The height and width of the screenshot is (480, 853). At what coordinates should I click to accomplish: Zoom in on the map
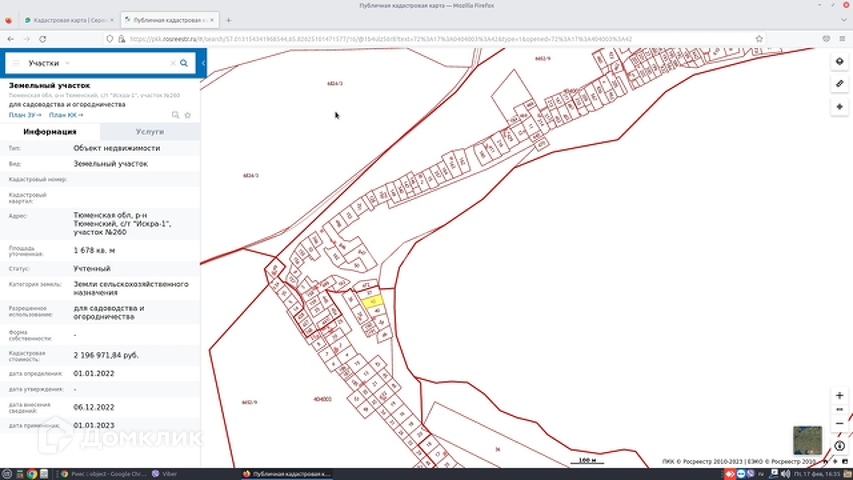coord(839,396)
